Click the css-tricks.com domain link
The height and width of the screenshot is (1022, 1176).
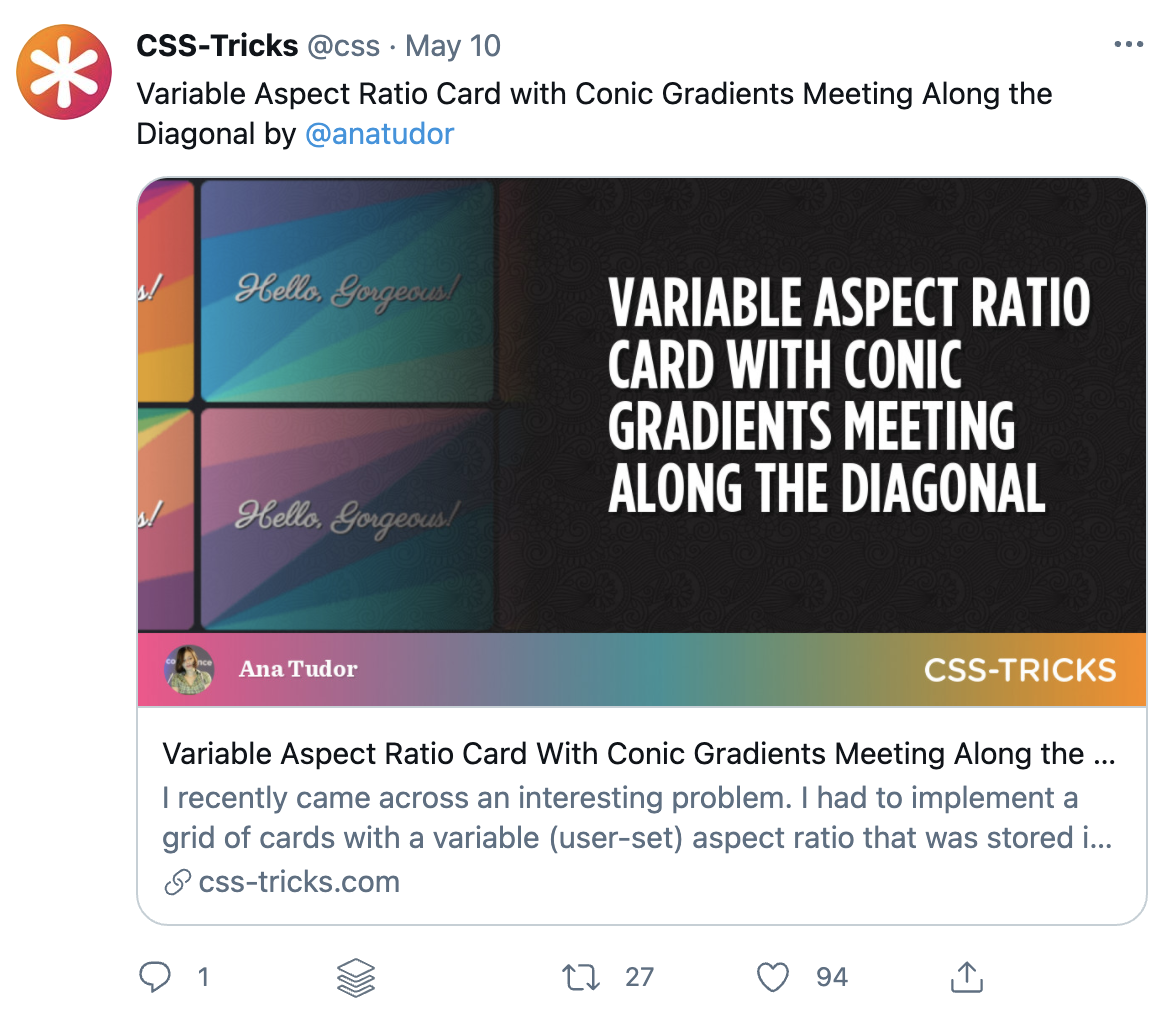[299, 882]
